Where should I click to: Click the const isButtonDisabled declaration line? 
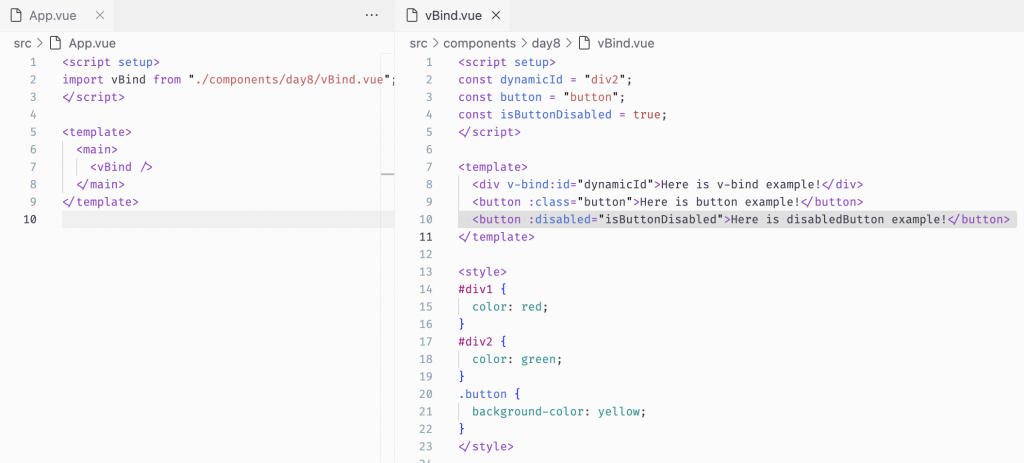click(563, 114)
